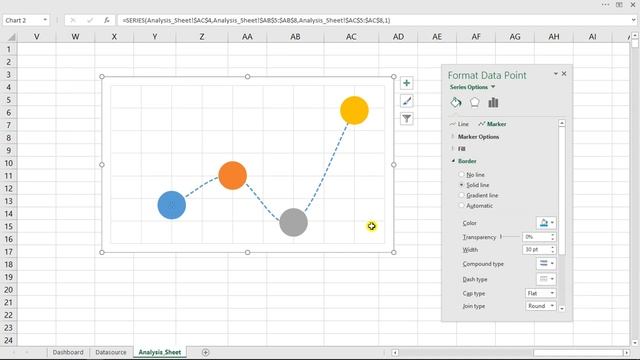Select column header AC

pyautogui.click(x=351, y=37)
